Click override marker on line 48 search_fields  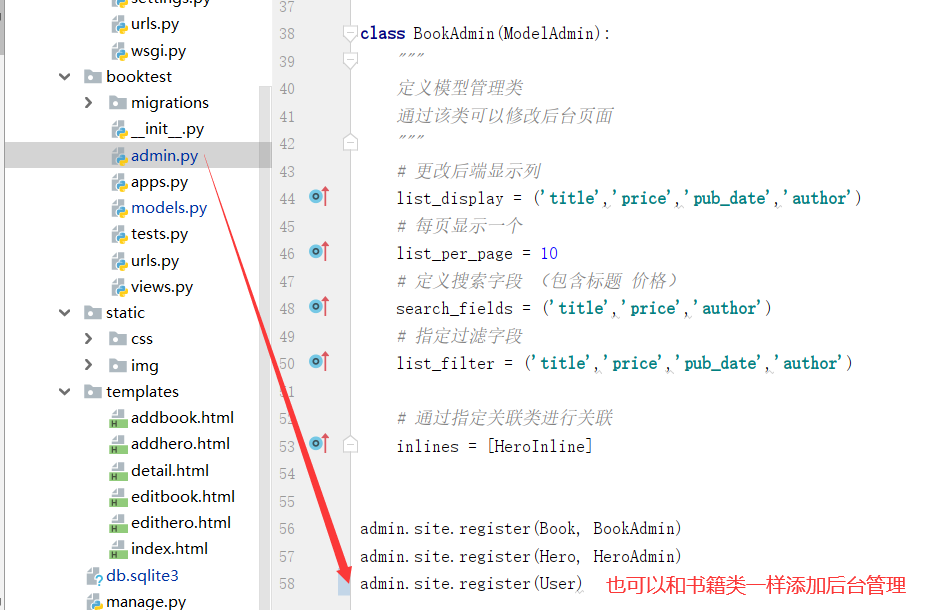(x=319, y=307)
